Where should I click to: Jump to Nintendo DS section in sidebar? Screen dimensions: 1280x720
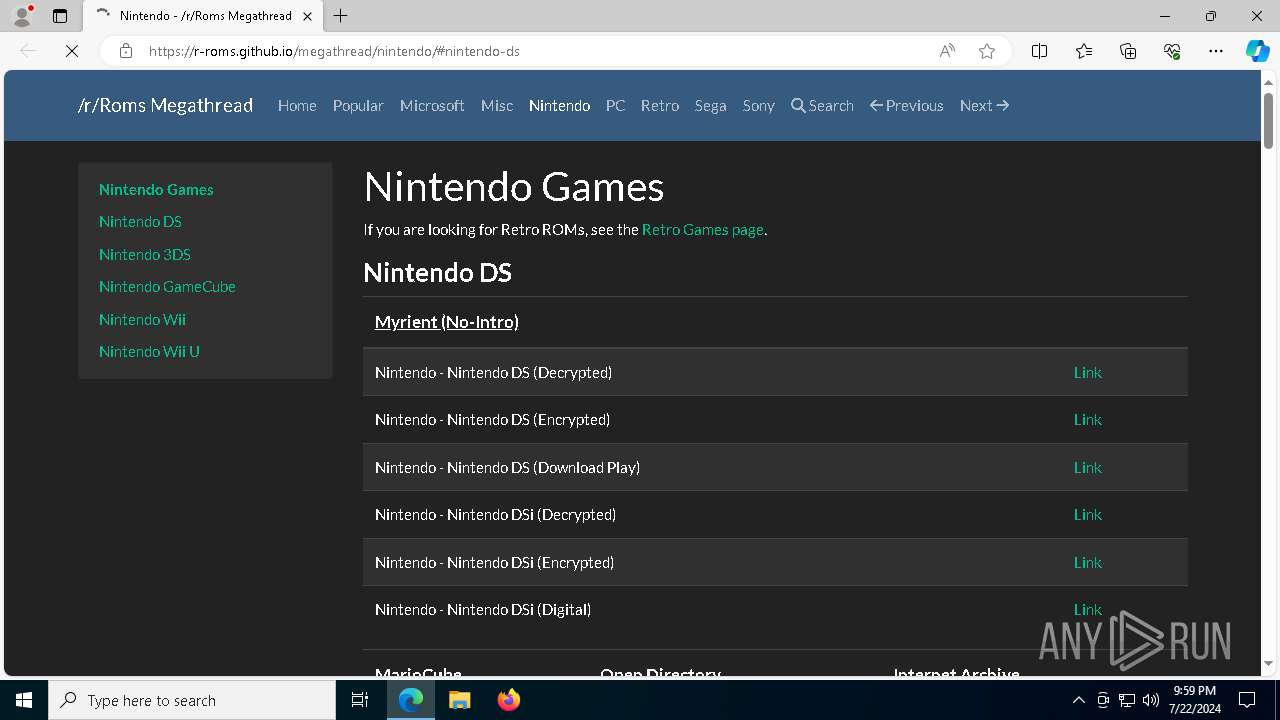click(140, 221)
